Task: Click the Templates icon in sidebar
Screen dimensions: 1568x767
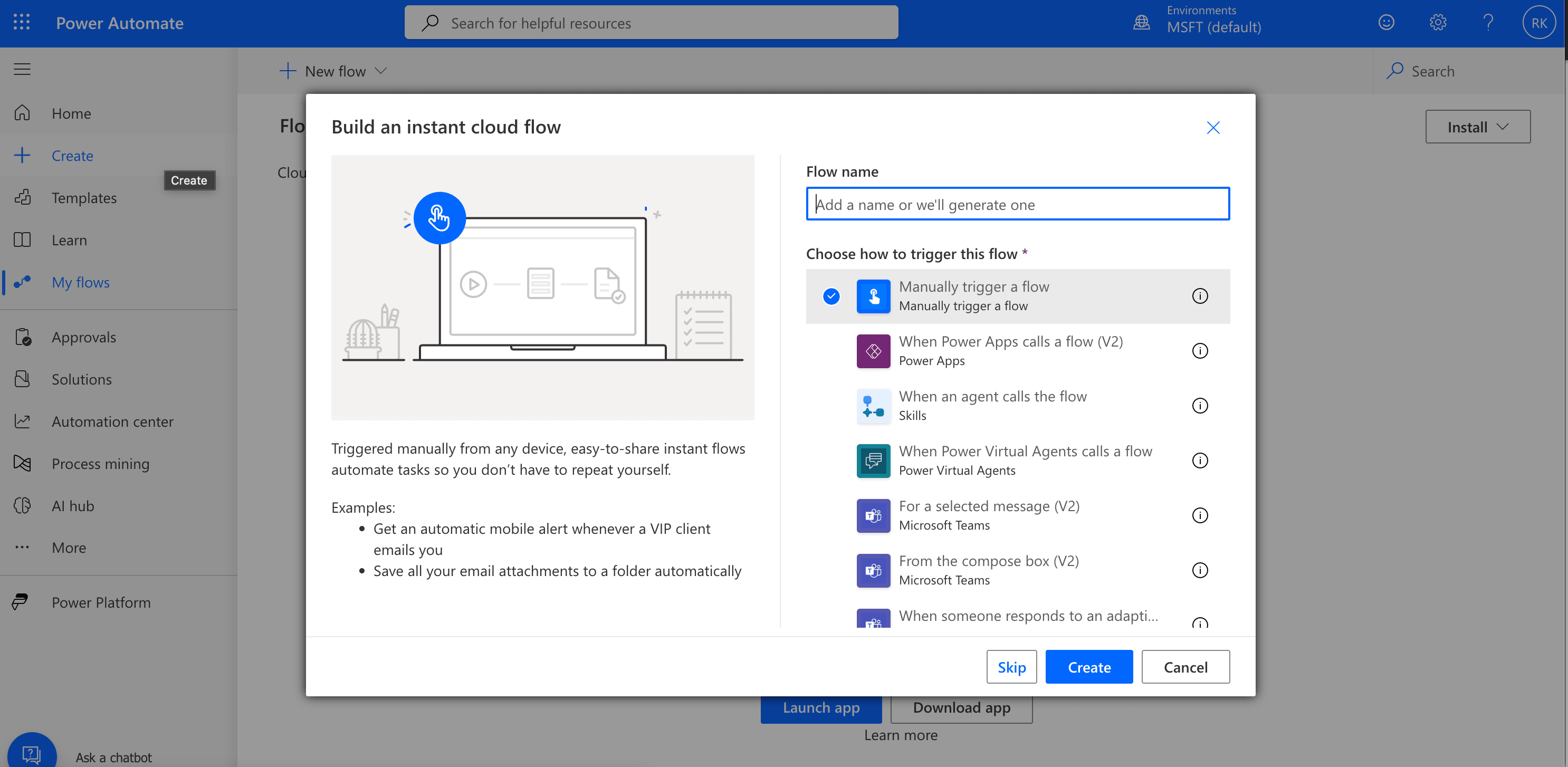Action: point(22,198)
